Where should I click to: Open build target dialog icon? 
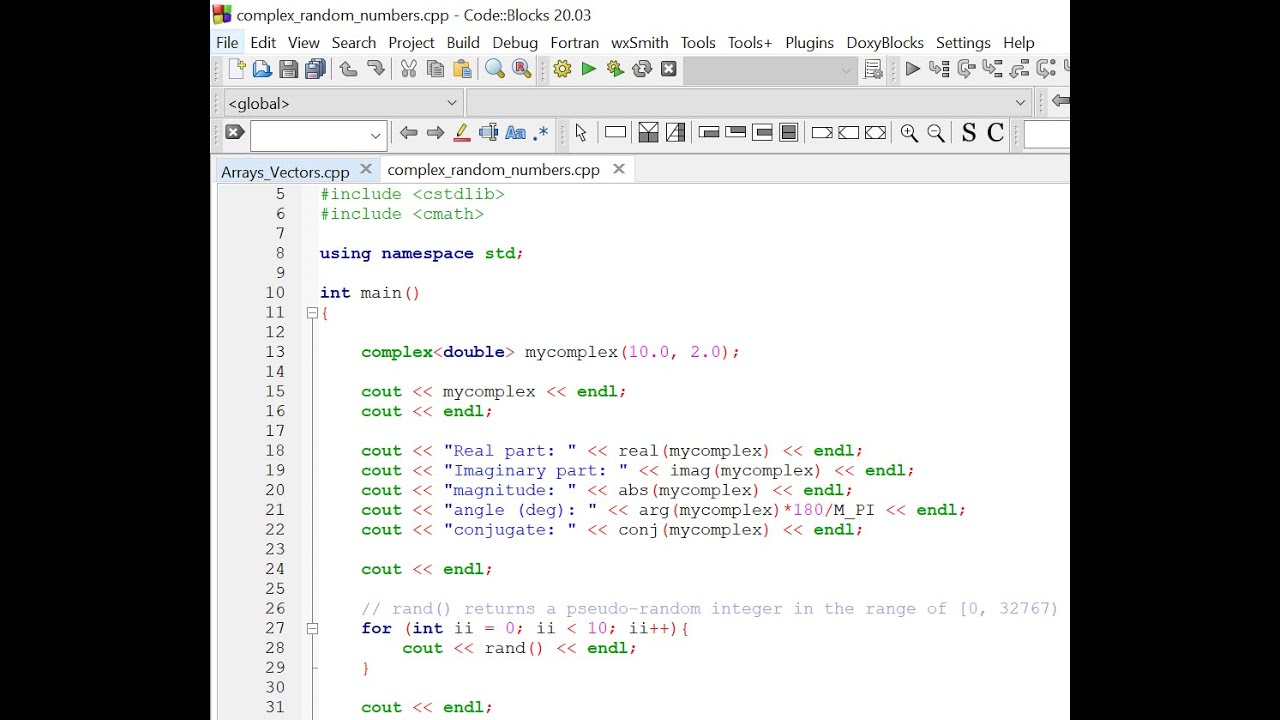[873, 69]
